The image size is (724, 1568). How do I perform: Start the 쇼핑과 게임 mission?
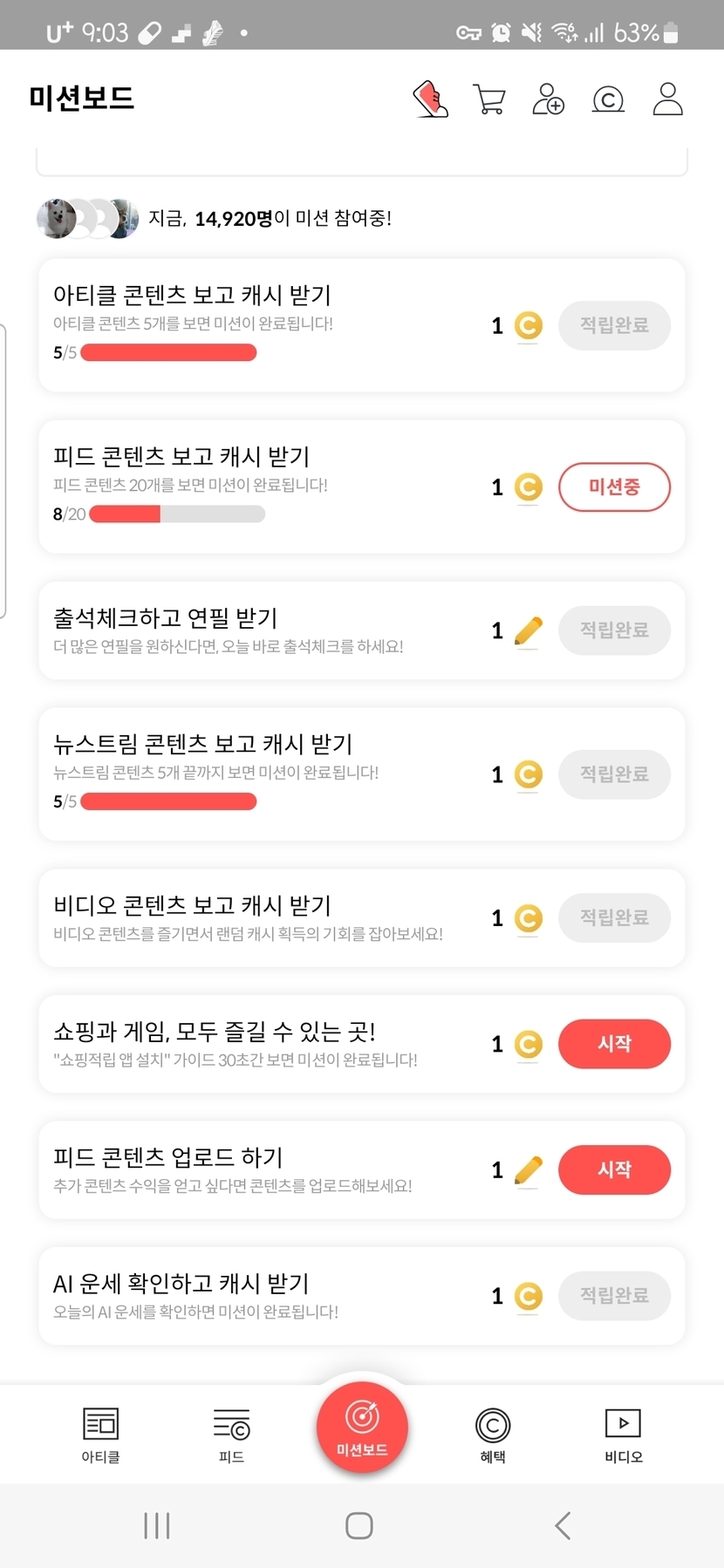614,1044
